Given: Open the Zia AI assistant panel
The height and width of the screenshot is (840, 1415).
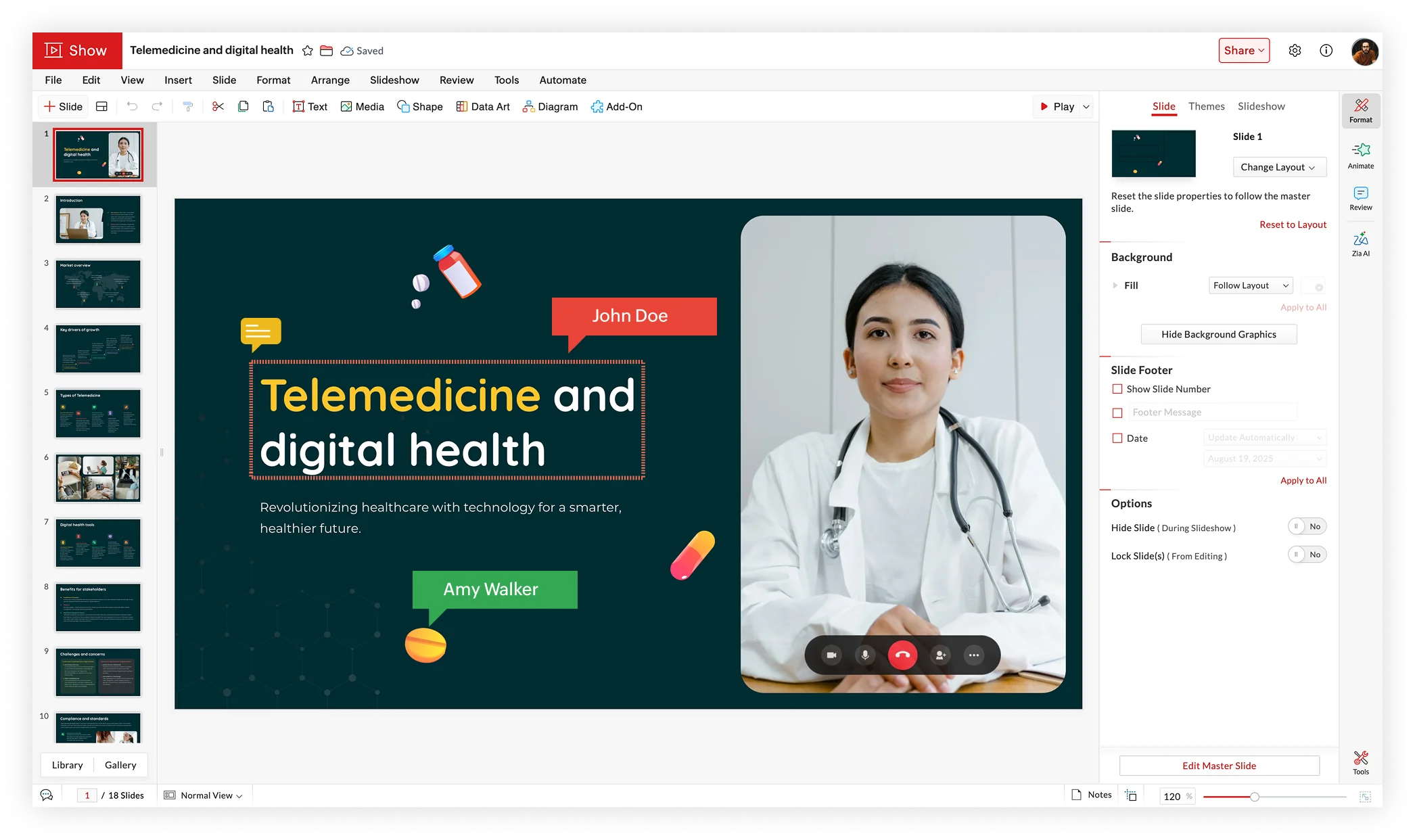Looking at the screenshot, I should click(x=1361, y=243).
